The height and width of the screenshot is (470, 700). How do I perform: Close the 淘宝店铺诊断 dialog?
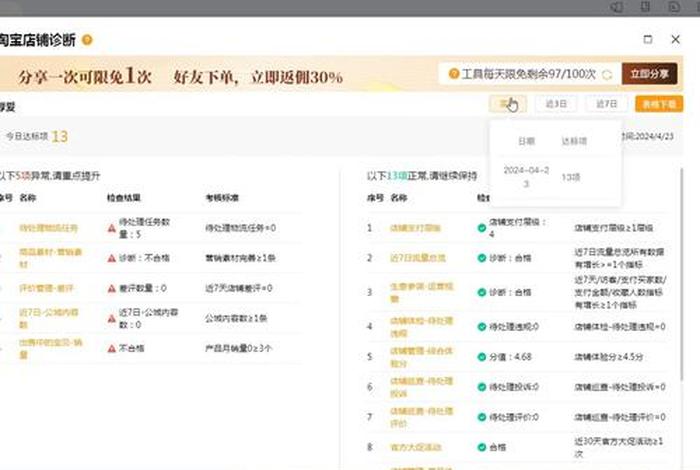675,39
